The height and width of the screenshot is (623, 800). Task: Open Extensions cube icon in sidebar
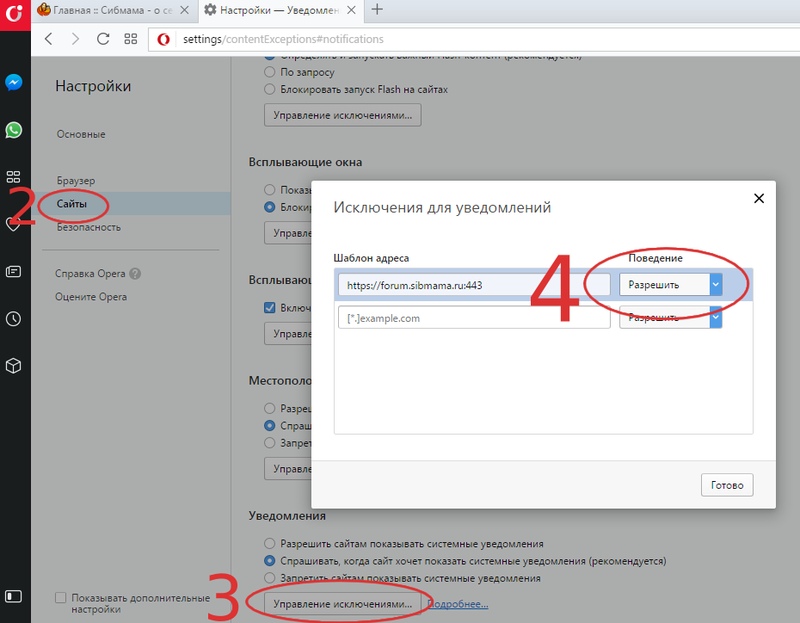14,366
